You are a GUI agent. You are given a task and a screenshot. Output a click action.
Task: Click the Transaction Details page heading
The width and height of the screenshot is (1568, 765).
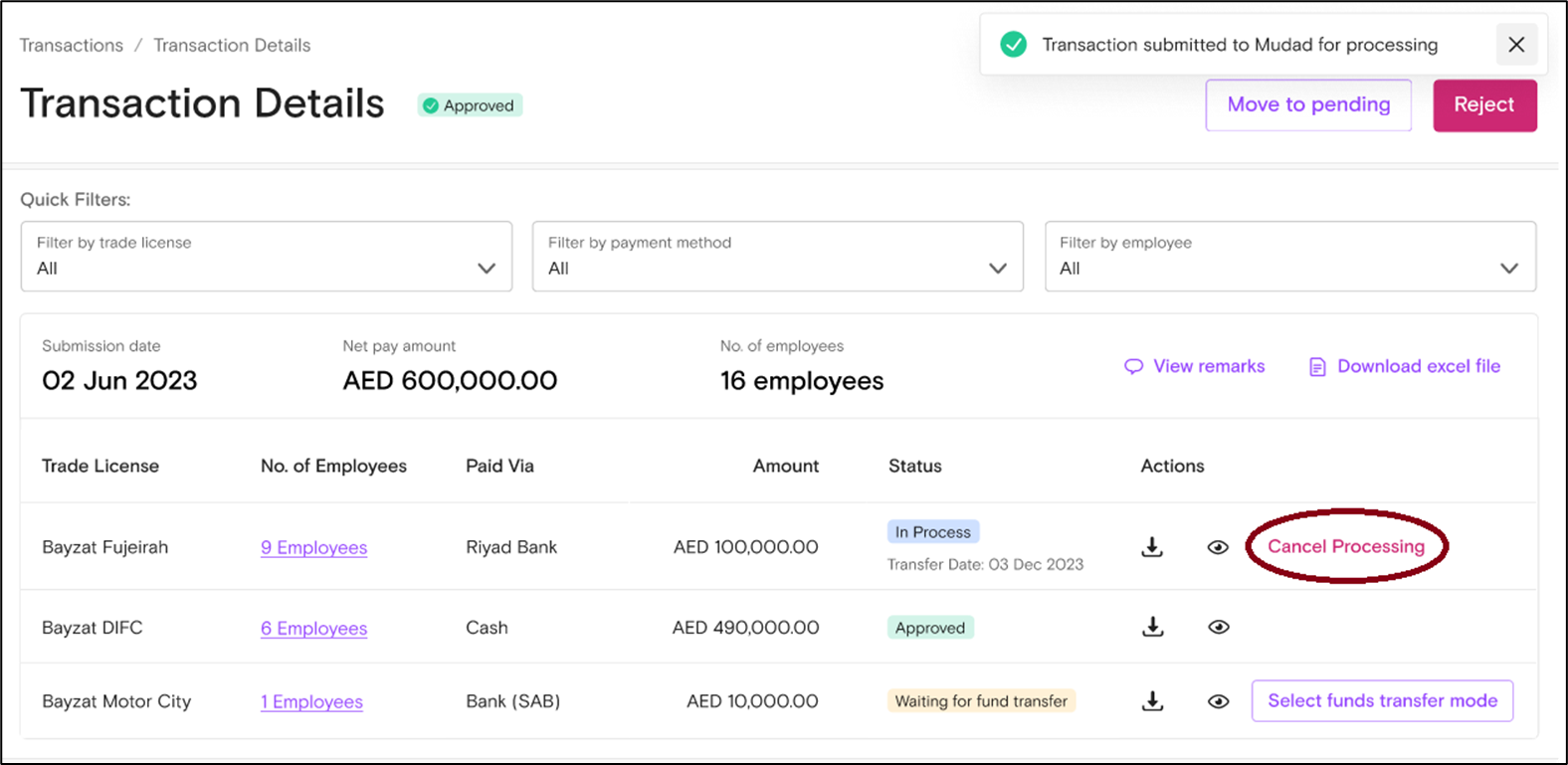coord(202,103)
